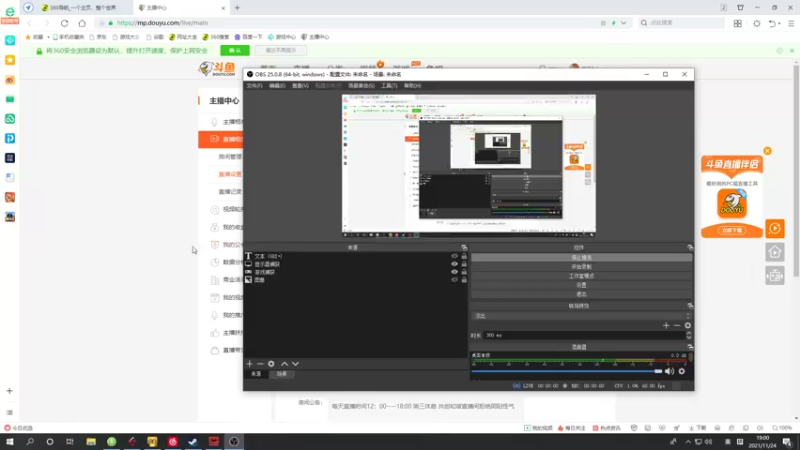Screen dimensions: 800x450
Task: Open the OBS 工具(T) menu
Action: pyautogui.click(x=389, y=86)
